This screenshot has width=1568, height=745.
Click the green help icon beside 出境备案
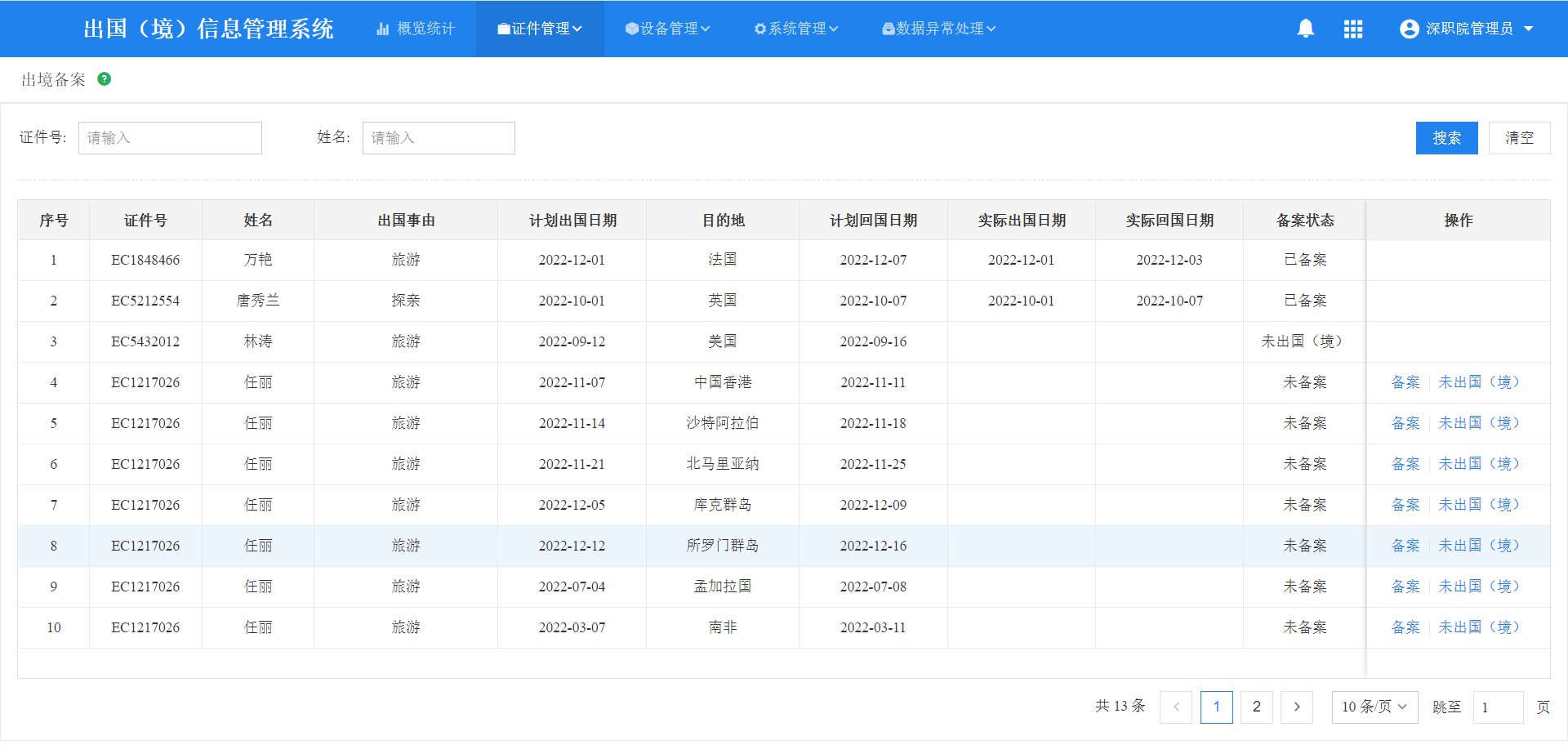104,79
